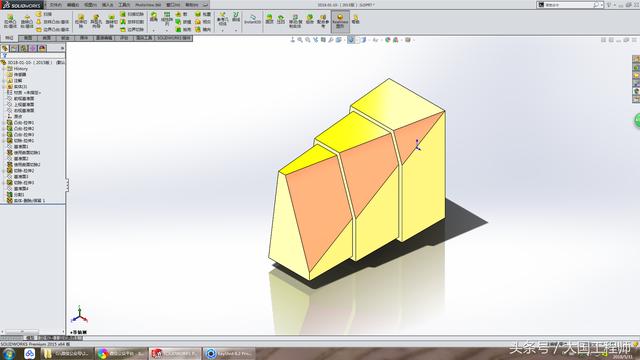
Task: Select 使用曲面切除1 in the feature tree
Action: 27,153
